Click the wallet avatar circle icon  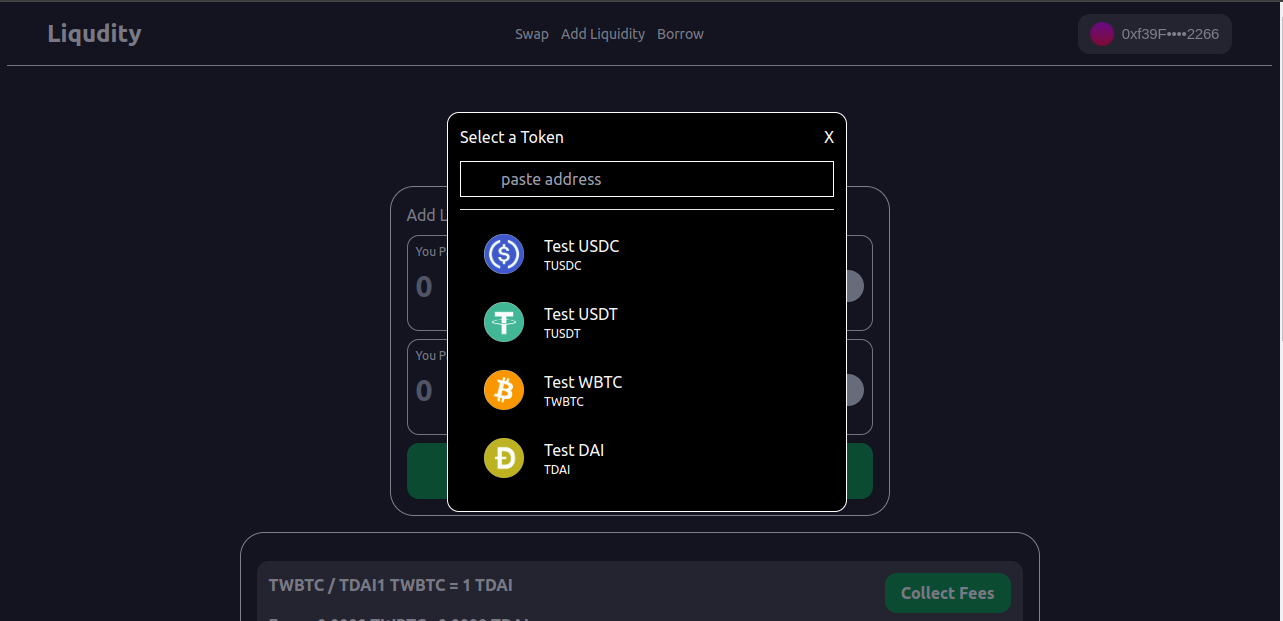pyautogui.click(x=1102, y=34)
